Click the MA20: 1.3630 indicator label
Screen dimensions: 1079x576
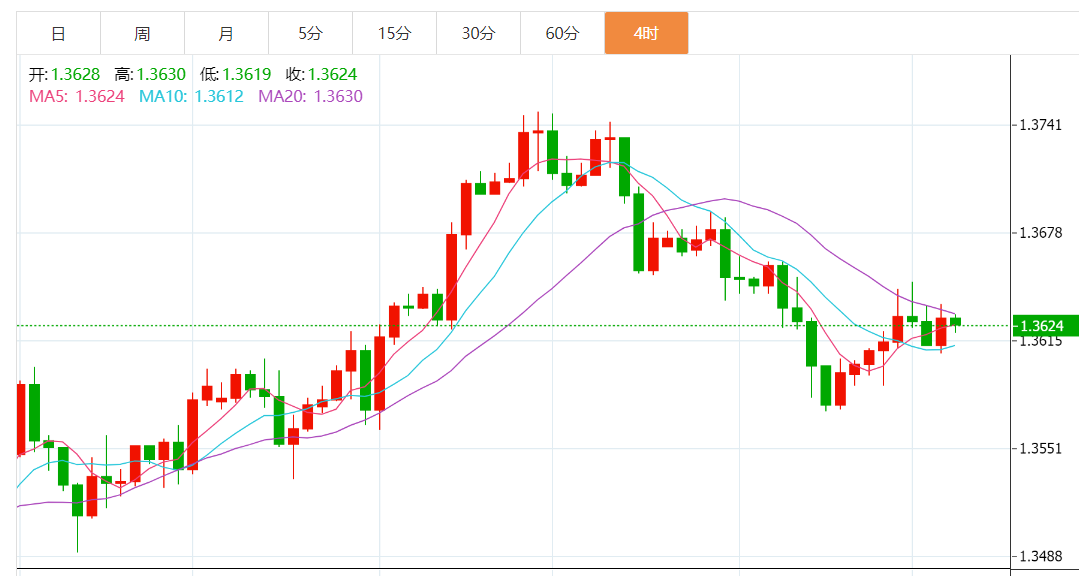coord(310,96)
